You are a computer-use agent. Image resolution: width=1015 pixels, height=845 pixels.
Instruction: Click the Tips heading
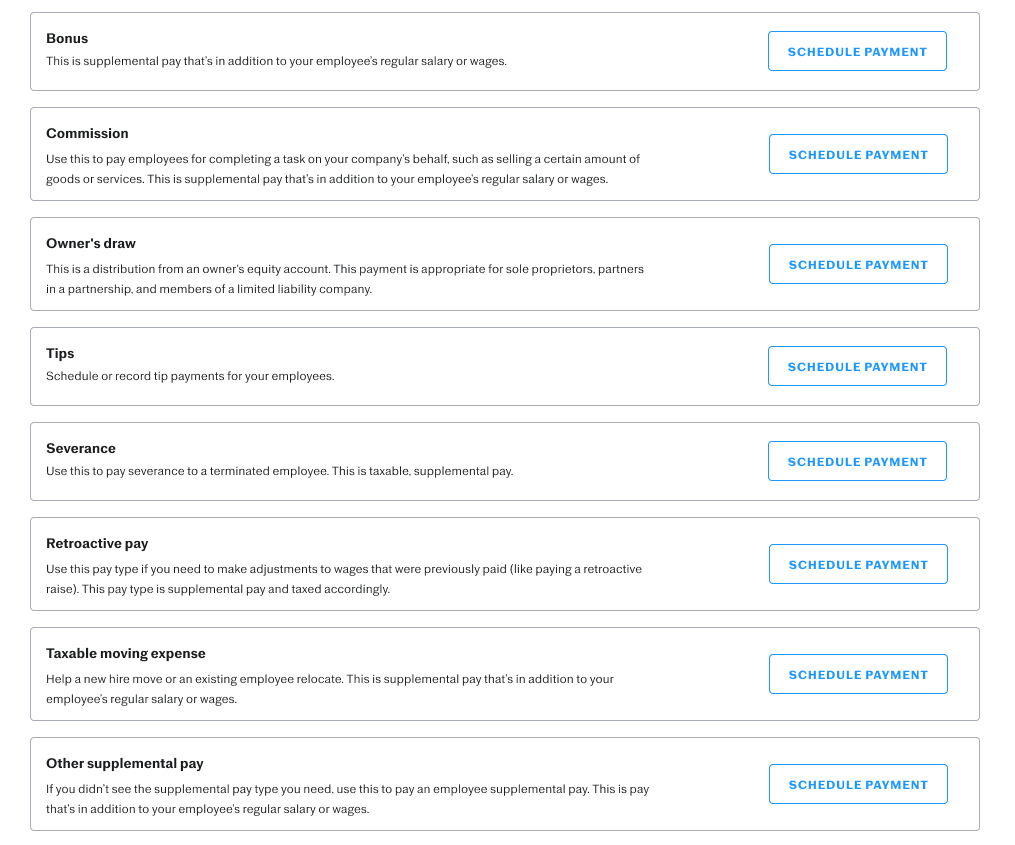(60, 354)
